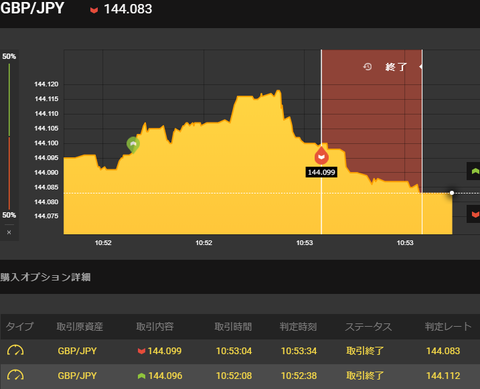The image size is (480, 389).
Task: Click the trade time 10:52:08
Action: point(234,376)
